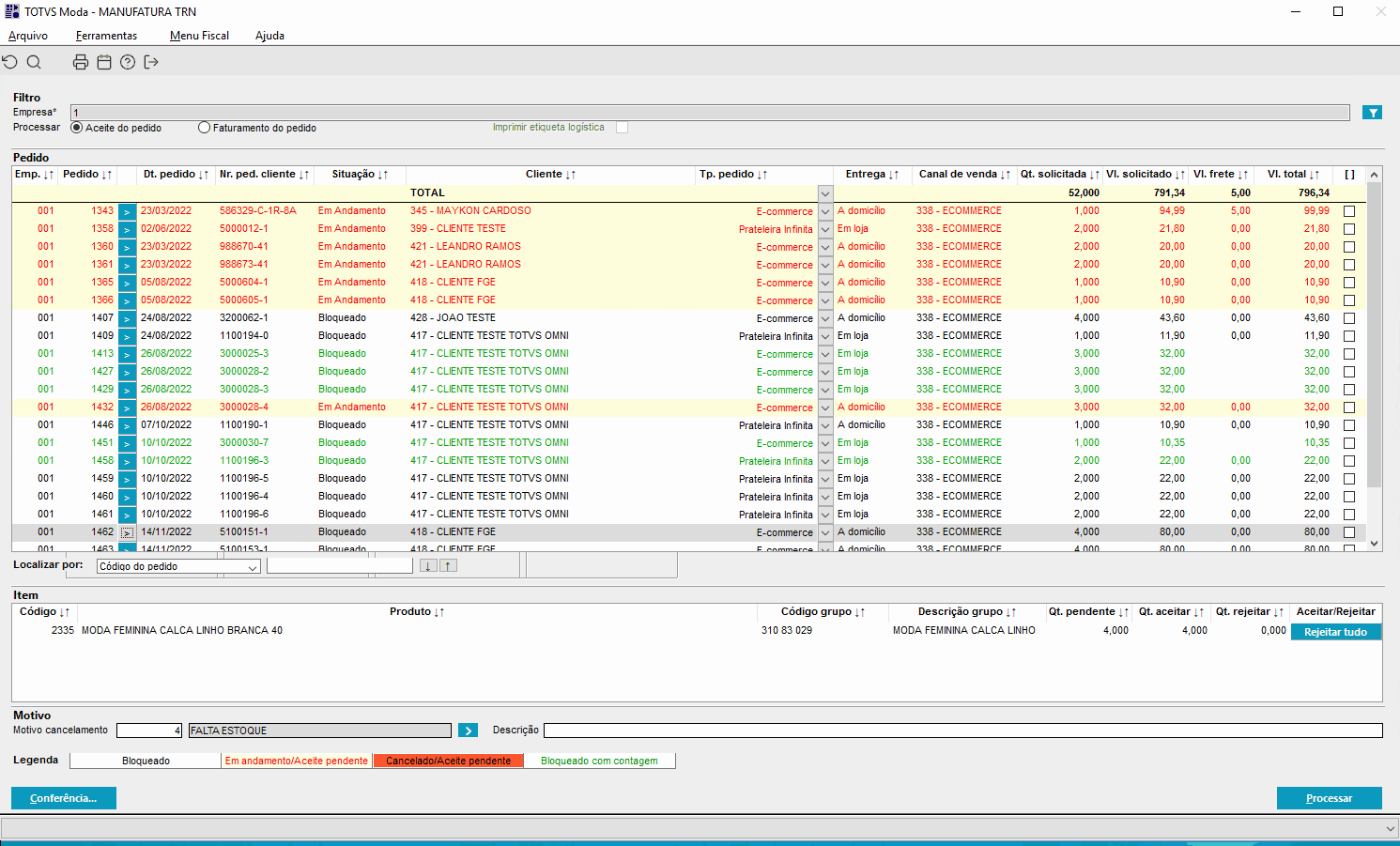Click the Processar button
The width and height of the screenshot is (1400, 846).
(x=1330, y=798)
